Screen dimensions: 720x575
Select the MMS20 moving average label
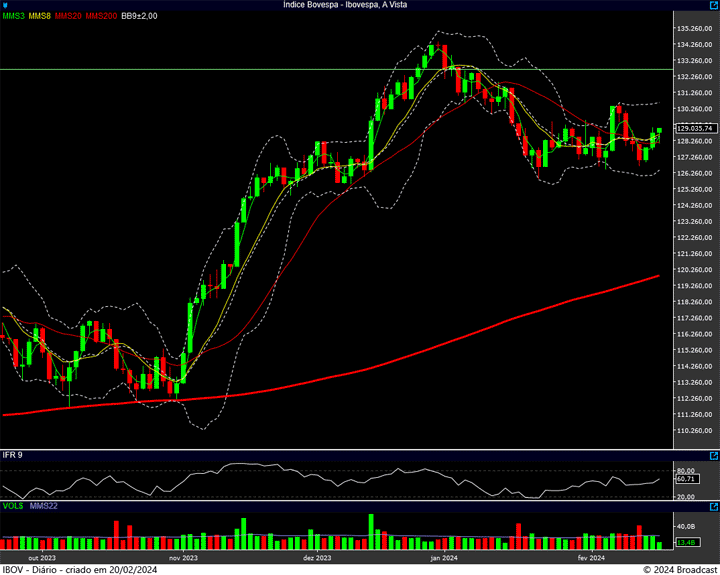[69, 16]
